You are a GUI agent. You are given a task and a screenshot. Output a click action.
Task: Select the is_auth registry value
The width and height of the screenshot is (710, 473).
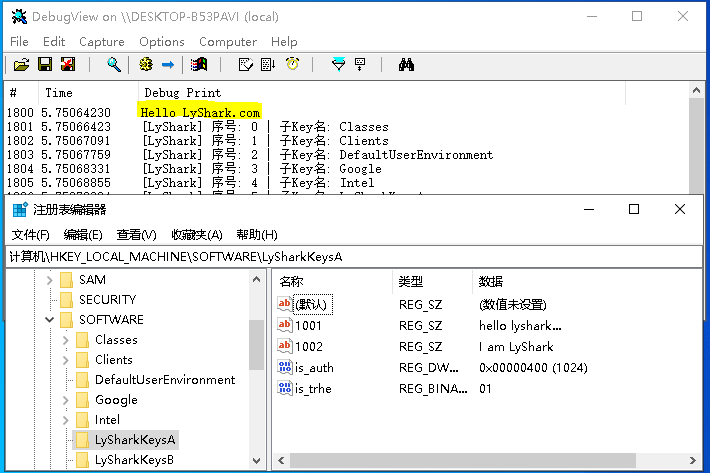pos(314,368)
